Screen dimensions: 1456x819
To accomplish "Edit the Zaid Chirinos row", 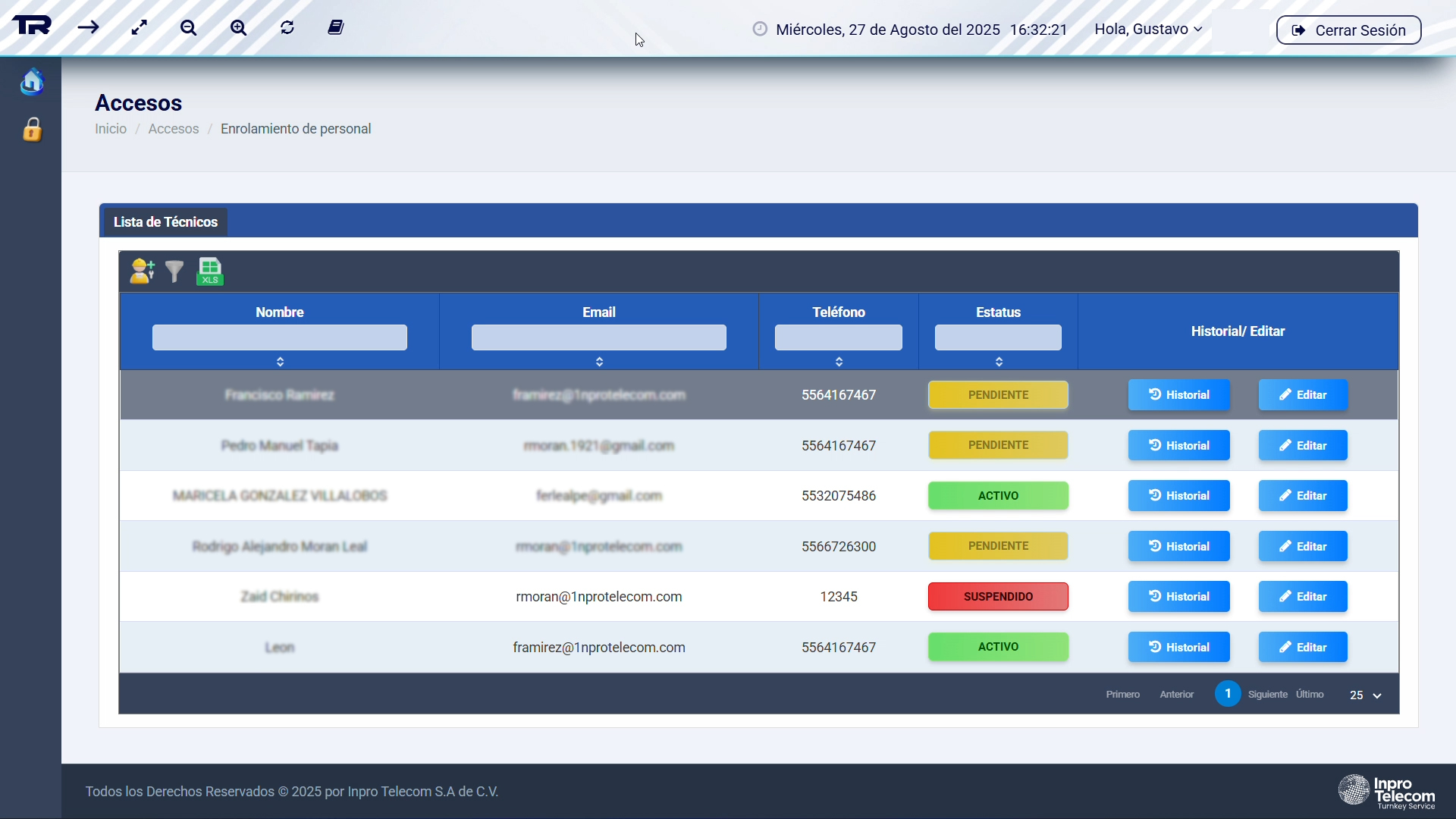I will coord(1303,597).
